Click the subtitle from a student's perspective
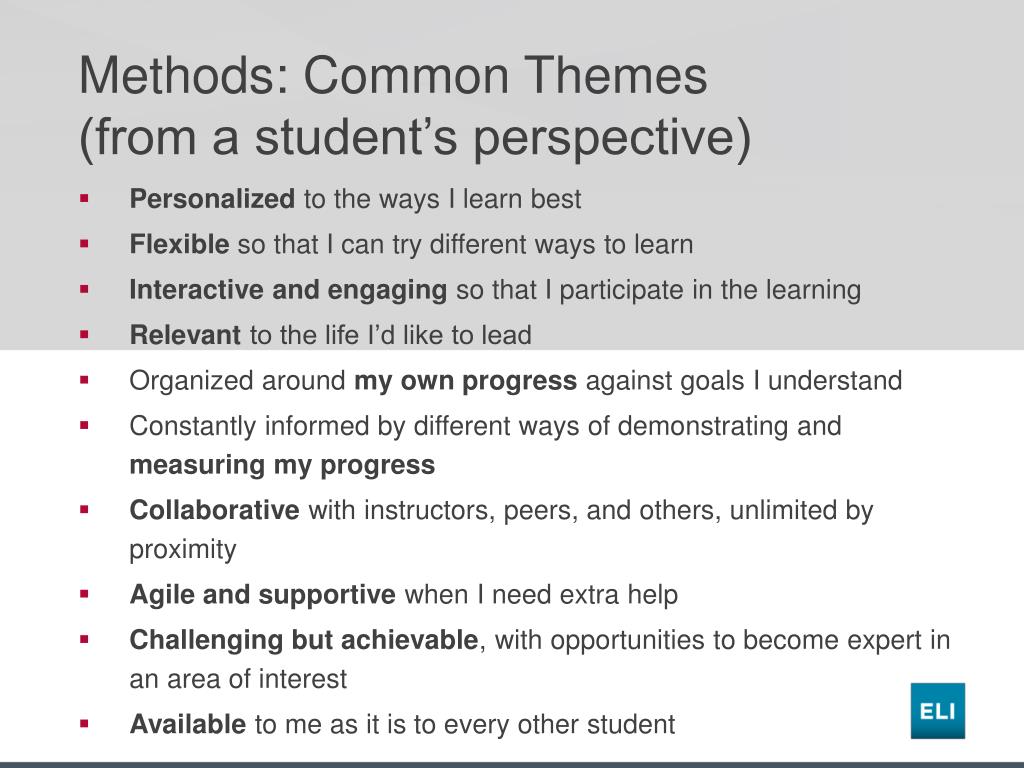Screen dimensions: 1024x768 tap(415, 137)
